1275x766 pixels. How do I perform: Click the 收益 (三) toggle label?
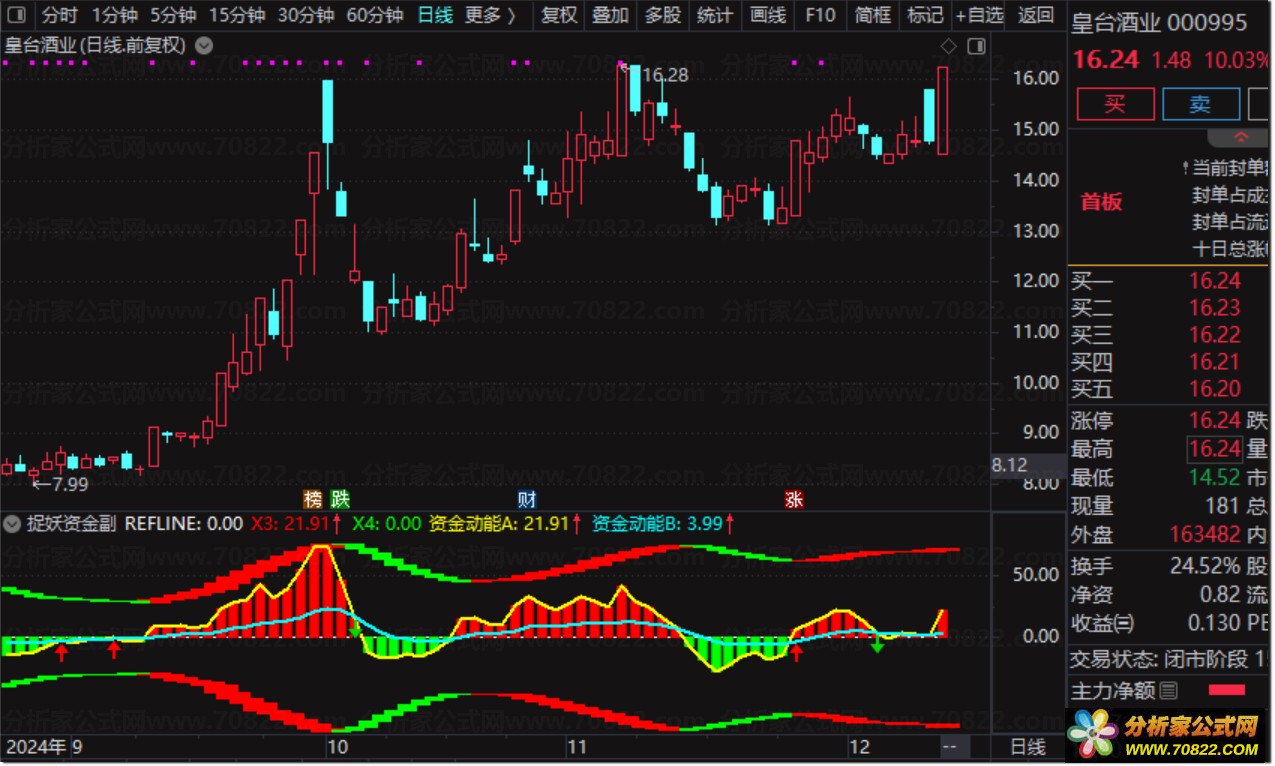coord(1102,623)
